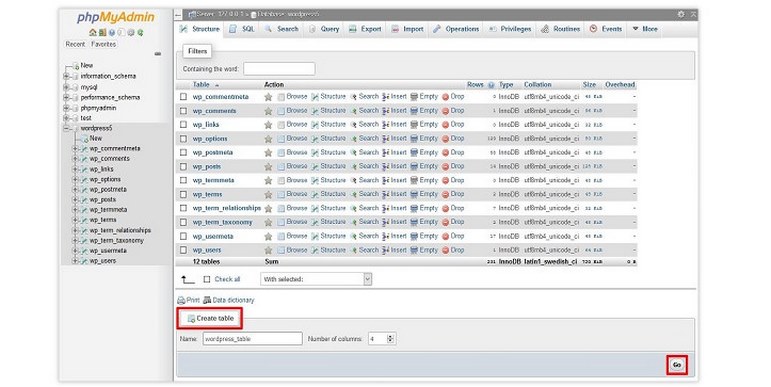Empty the wp_termmeta table

coord(424,180)
